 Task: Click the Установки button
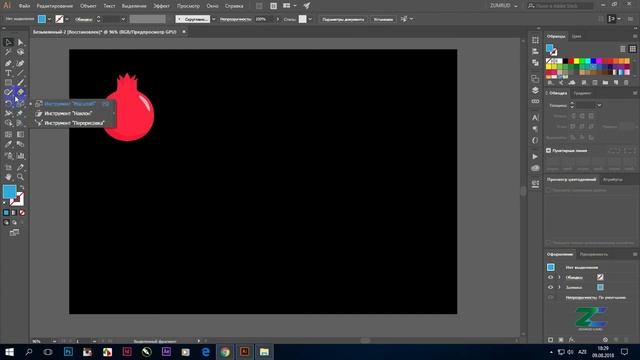point(383,19)
